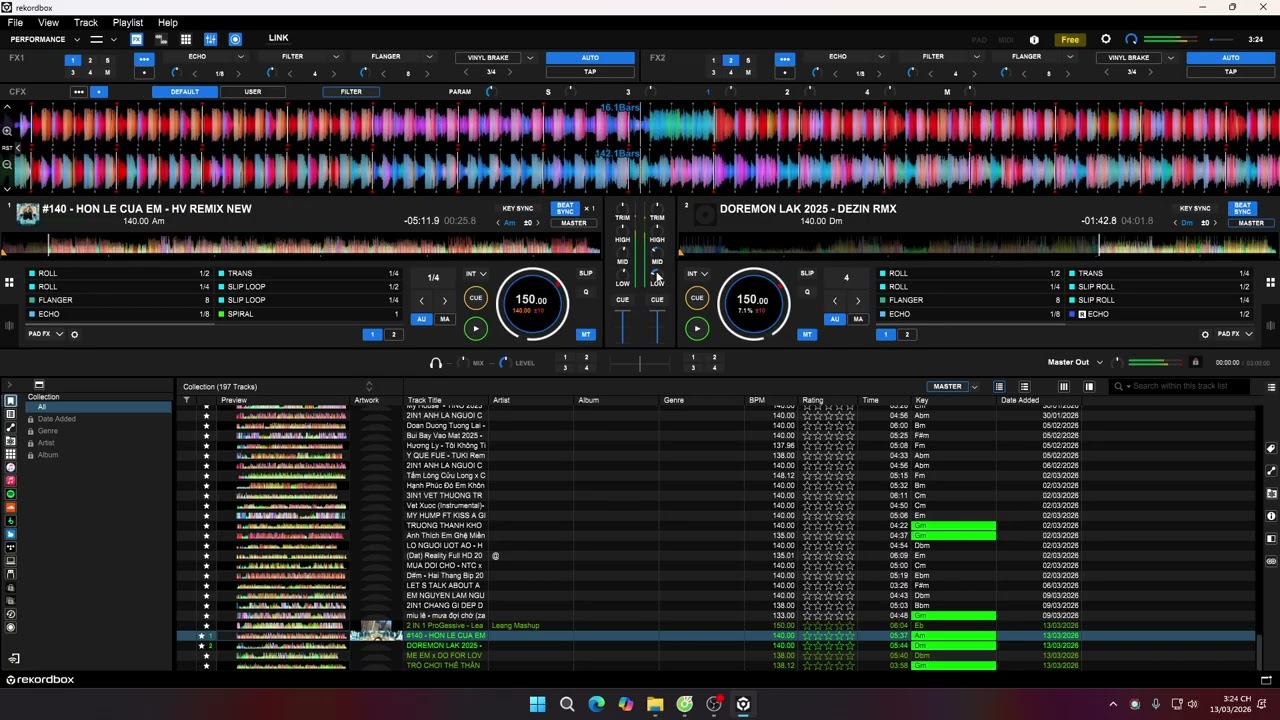Open the File menu
Screen dimensions: 1280x720
(15, 22)
